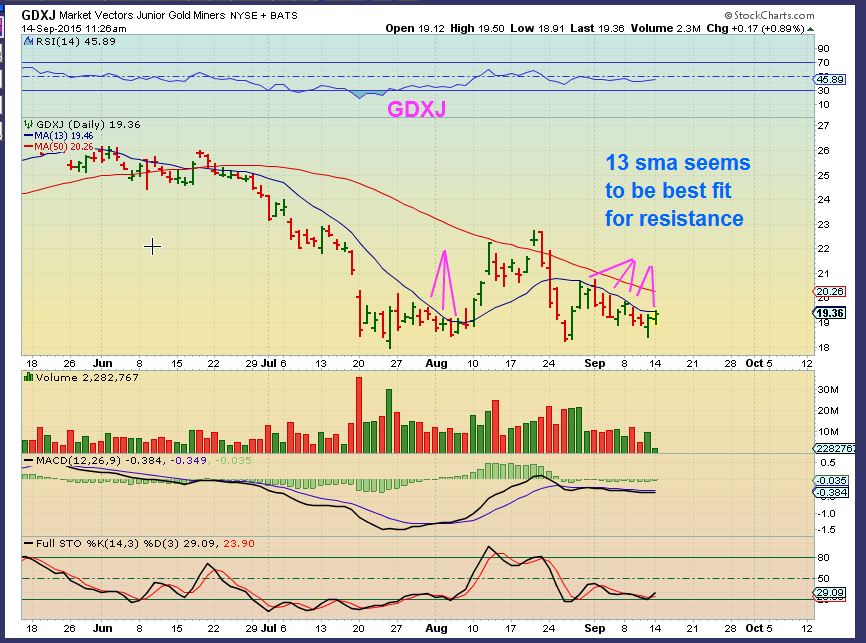Click the 'MA(50) 20.26' moving average legend
The height and width of the screenshot is (643, 866).
[64, 147]
